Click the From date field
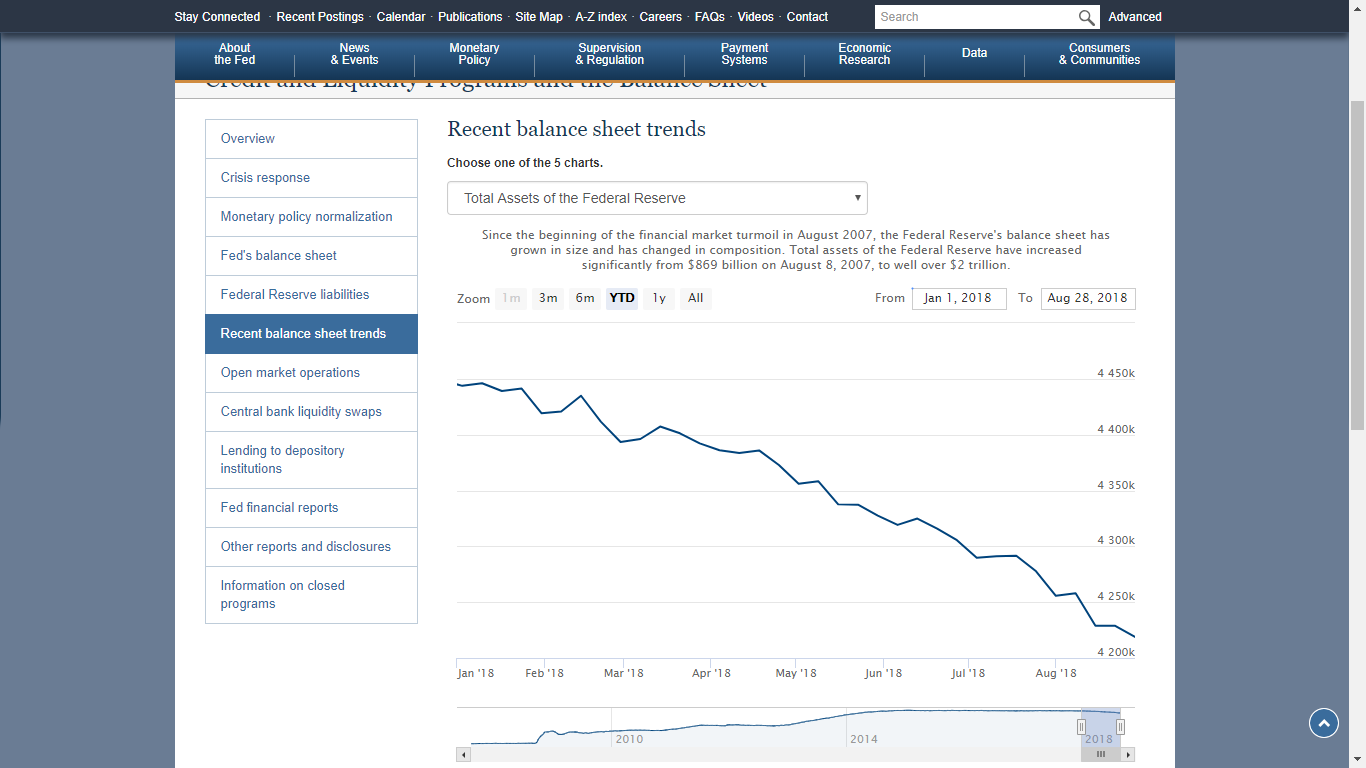Screen dimensions: 1366x768 coord(958,298)
